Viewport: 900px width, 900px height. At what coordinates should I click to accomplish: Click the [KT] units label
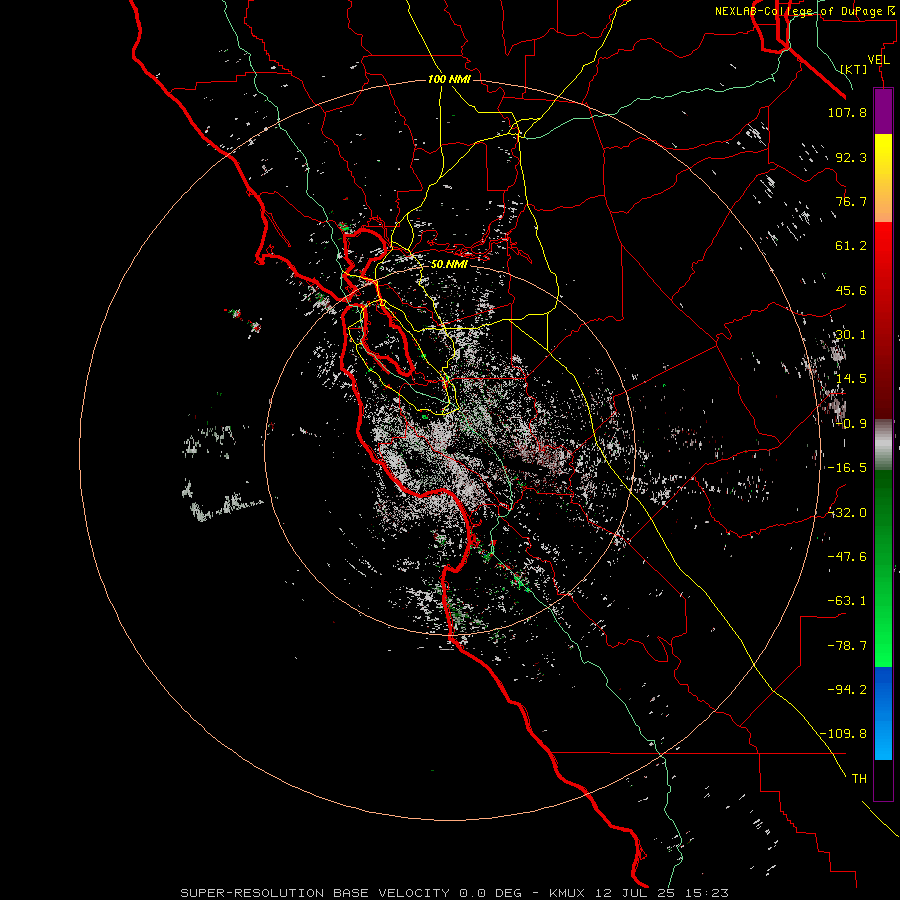(x=854, y=69)
